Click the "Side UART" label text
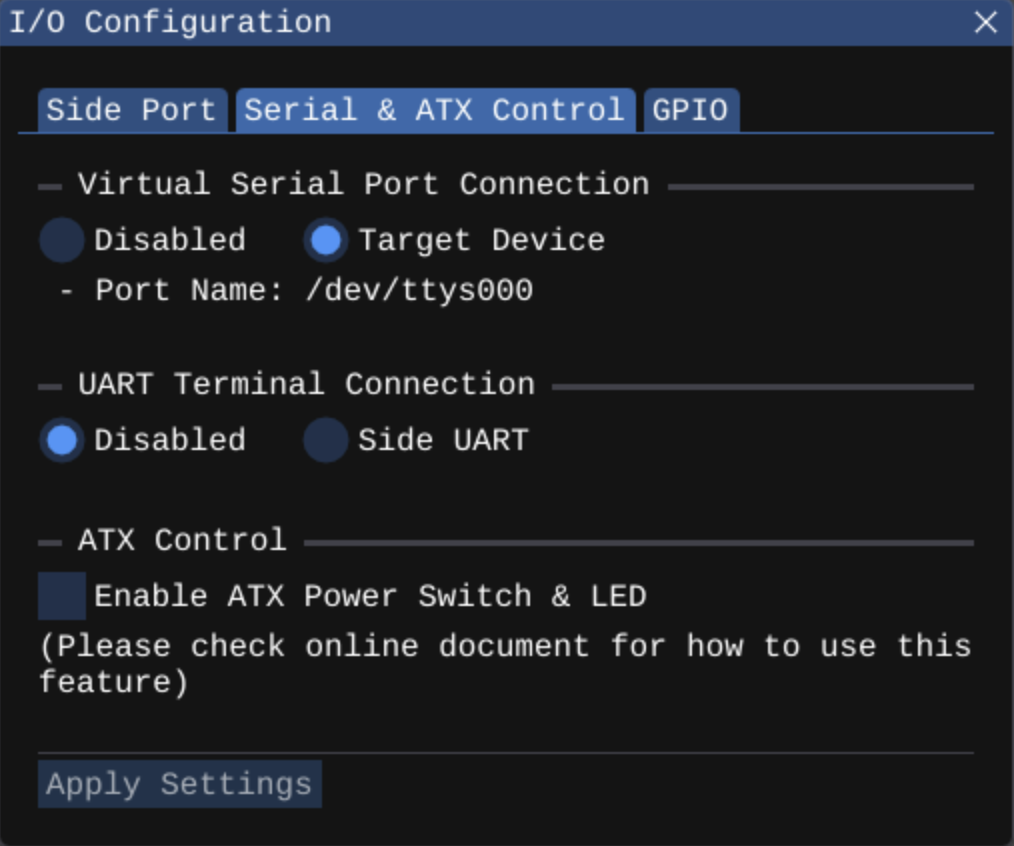The height and width of the screenshot is (846, 1014). pos(442,441)
